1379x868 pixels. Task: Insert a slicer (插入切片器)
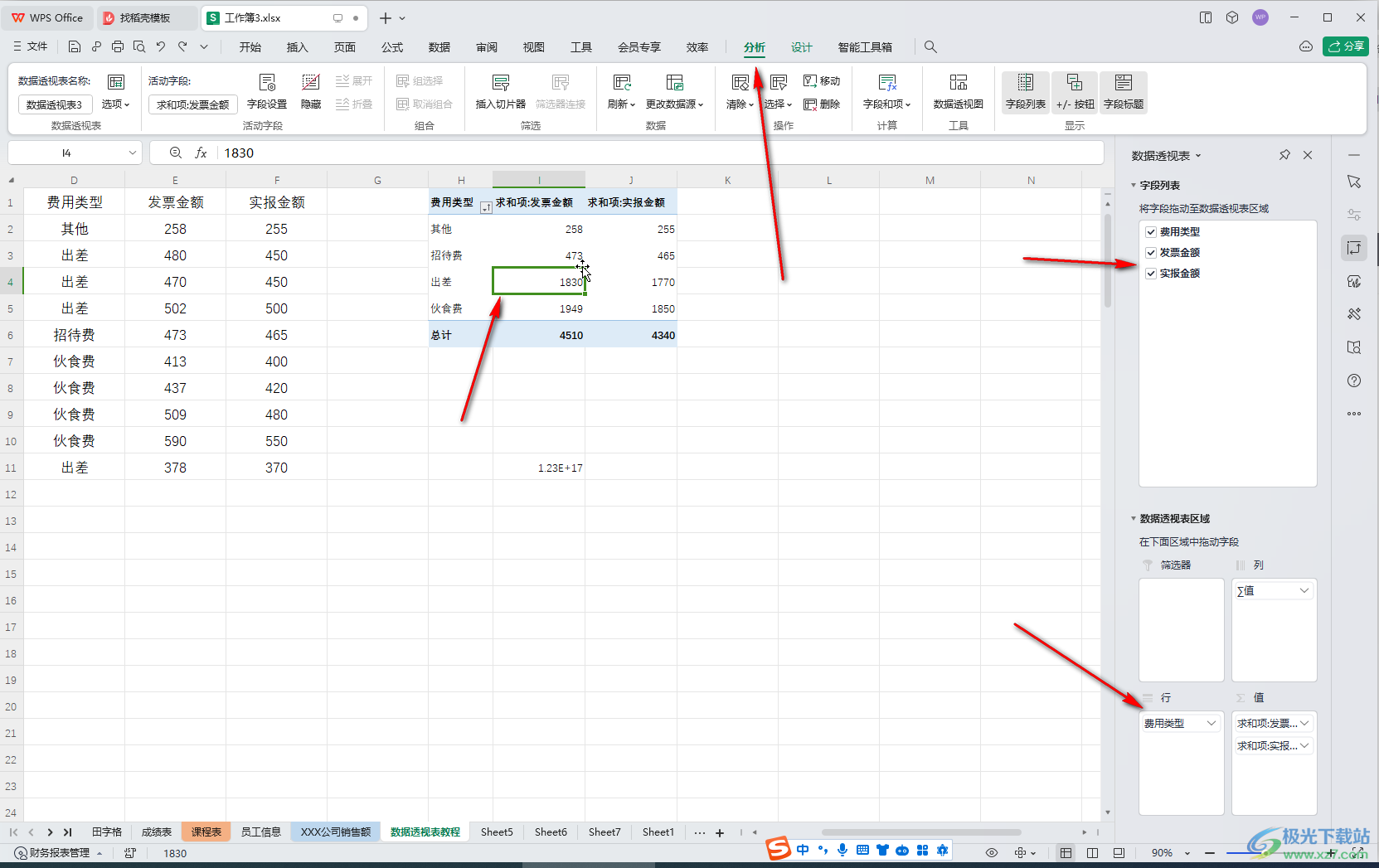coord(501,92)
